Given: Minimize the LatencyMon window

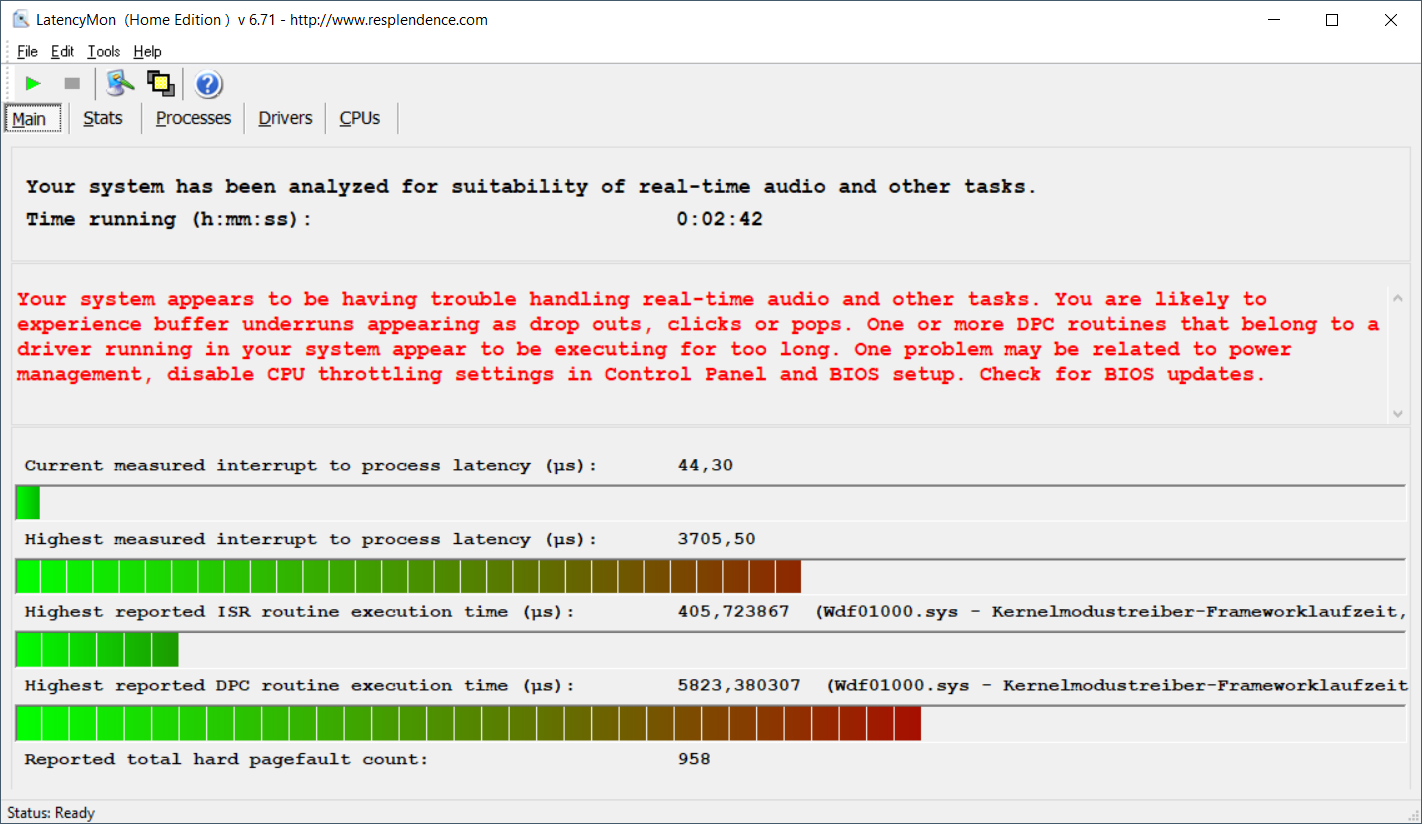Looking at the screenshot, I should pyautogui.click(x=1274, y=20).
